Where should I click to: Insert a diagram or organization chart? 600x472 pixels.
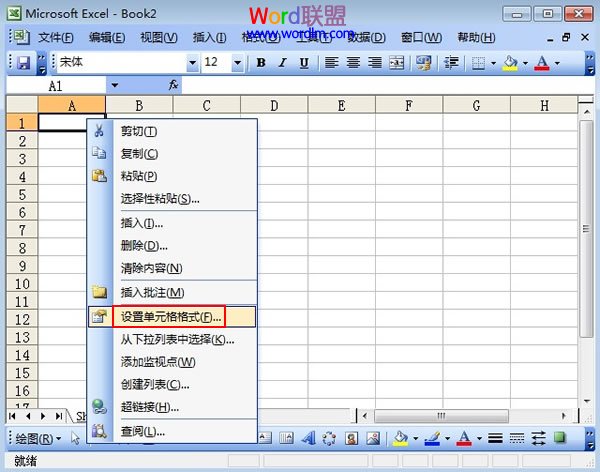[329, 438]
